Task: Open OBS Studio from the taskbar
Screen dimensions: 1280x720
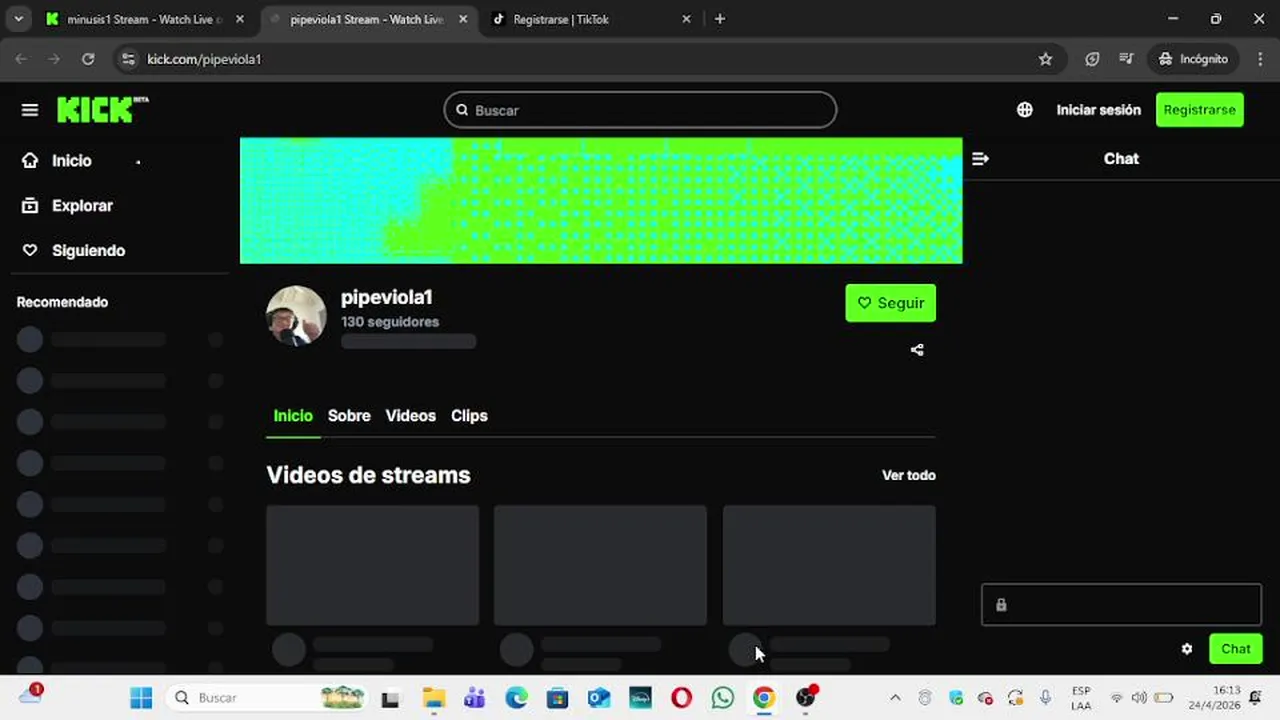Action: point(806,698)
